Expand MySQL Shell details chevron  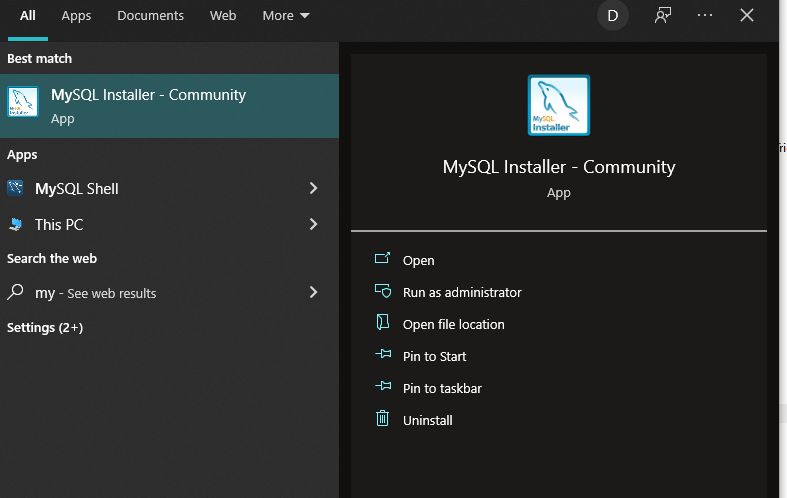point(313,188)
